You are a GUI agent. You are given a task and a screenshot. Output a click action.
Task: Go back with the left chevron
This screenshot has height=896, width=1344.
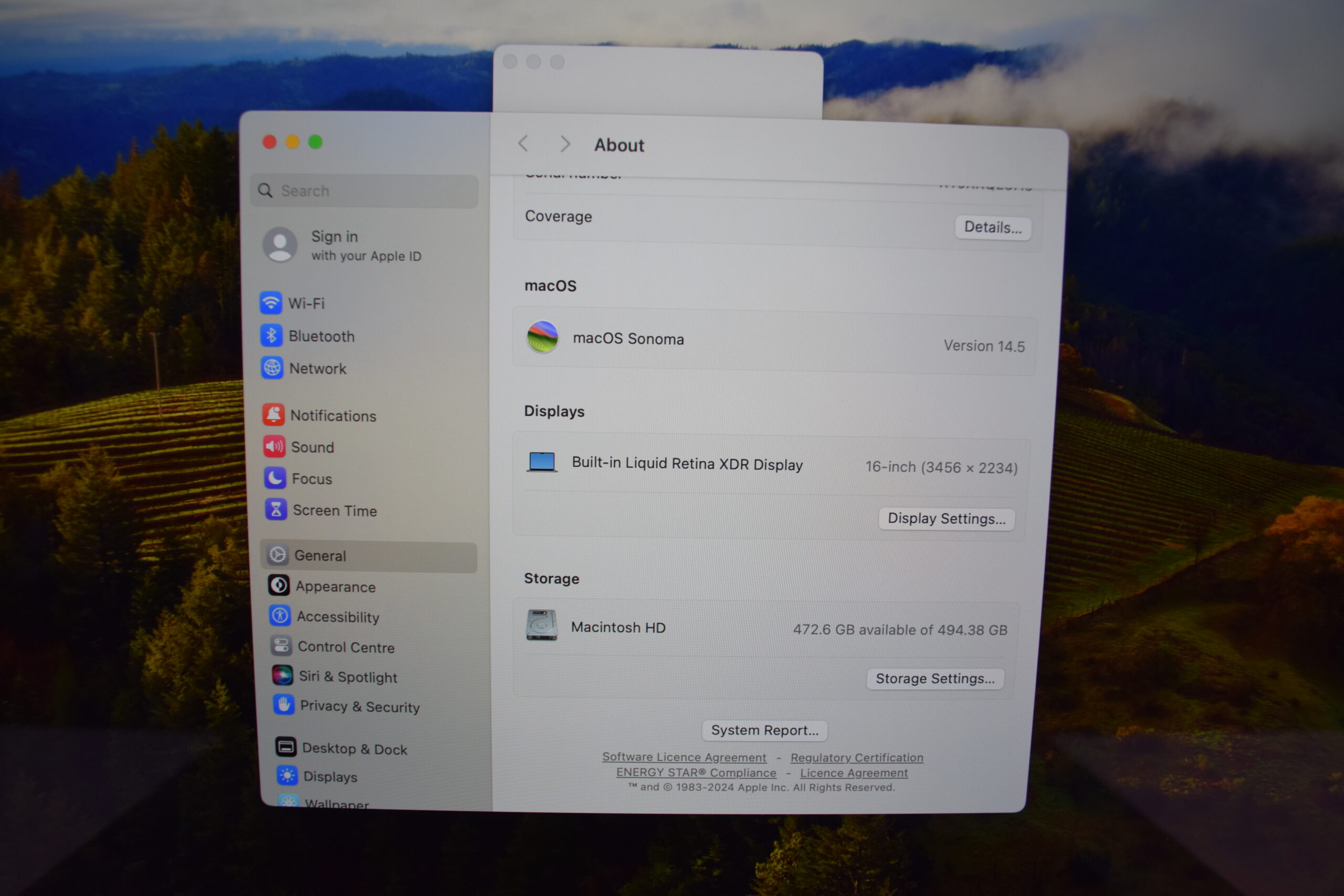[x=523, y=143]
